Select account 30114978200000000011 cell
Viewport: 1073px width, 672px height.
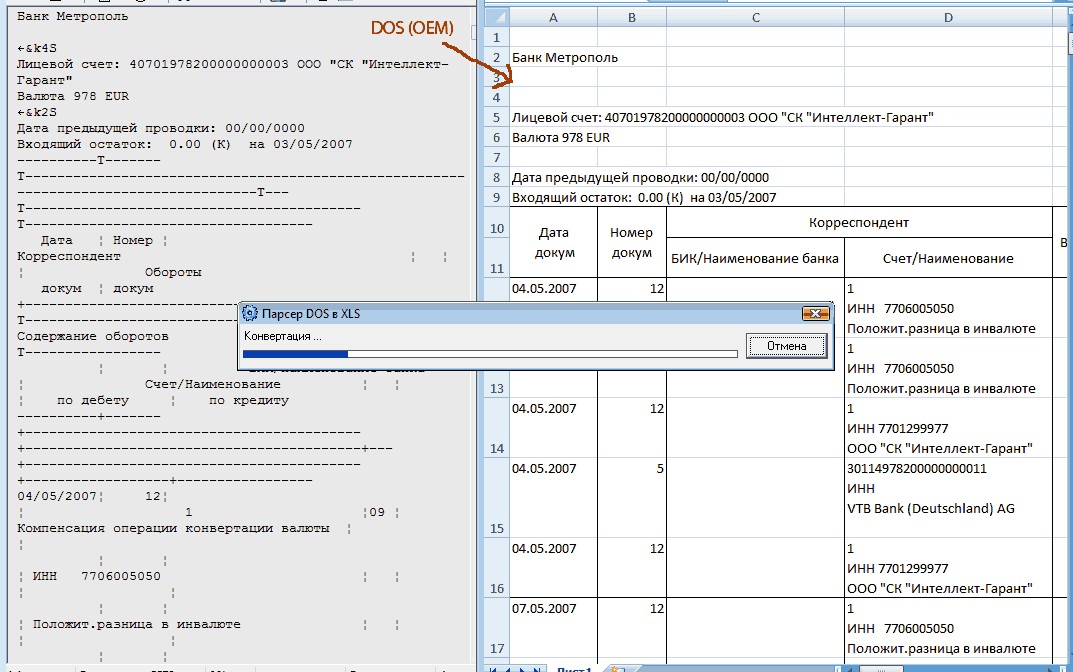click(x=917, y=469)
